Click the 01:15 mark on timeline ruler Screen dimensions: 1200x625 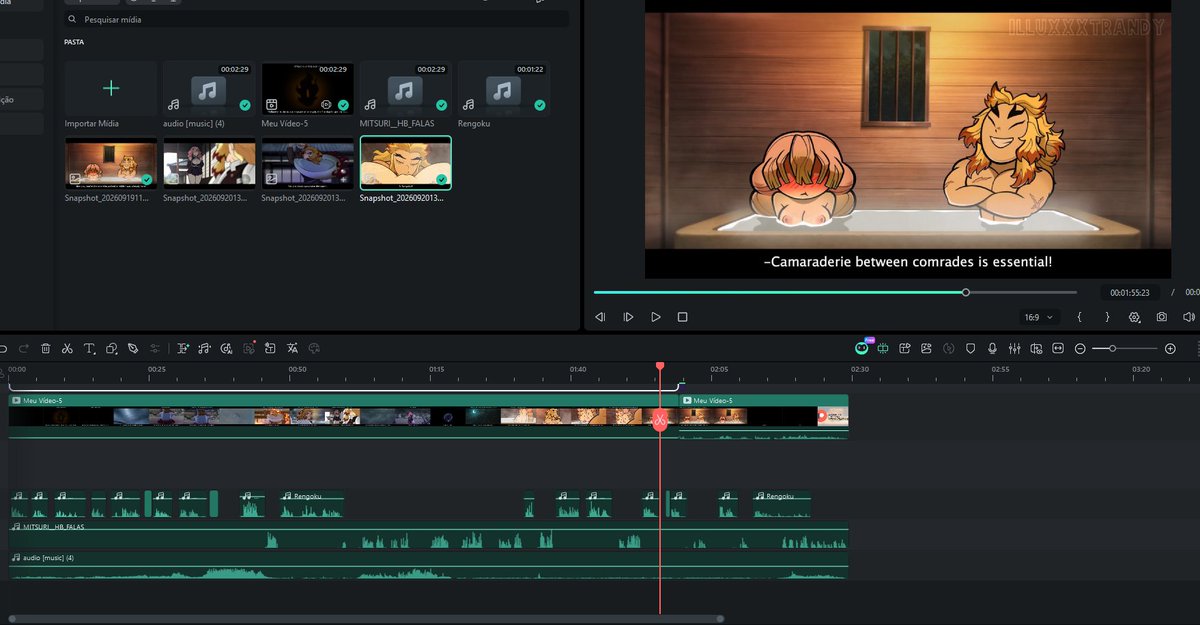tap(436, 370)
